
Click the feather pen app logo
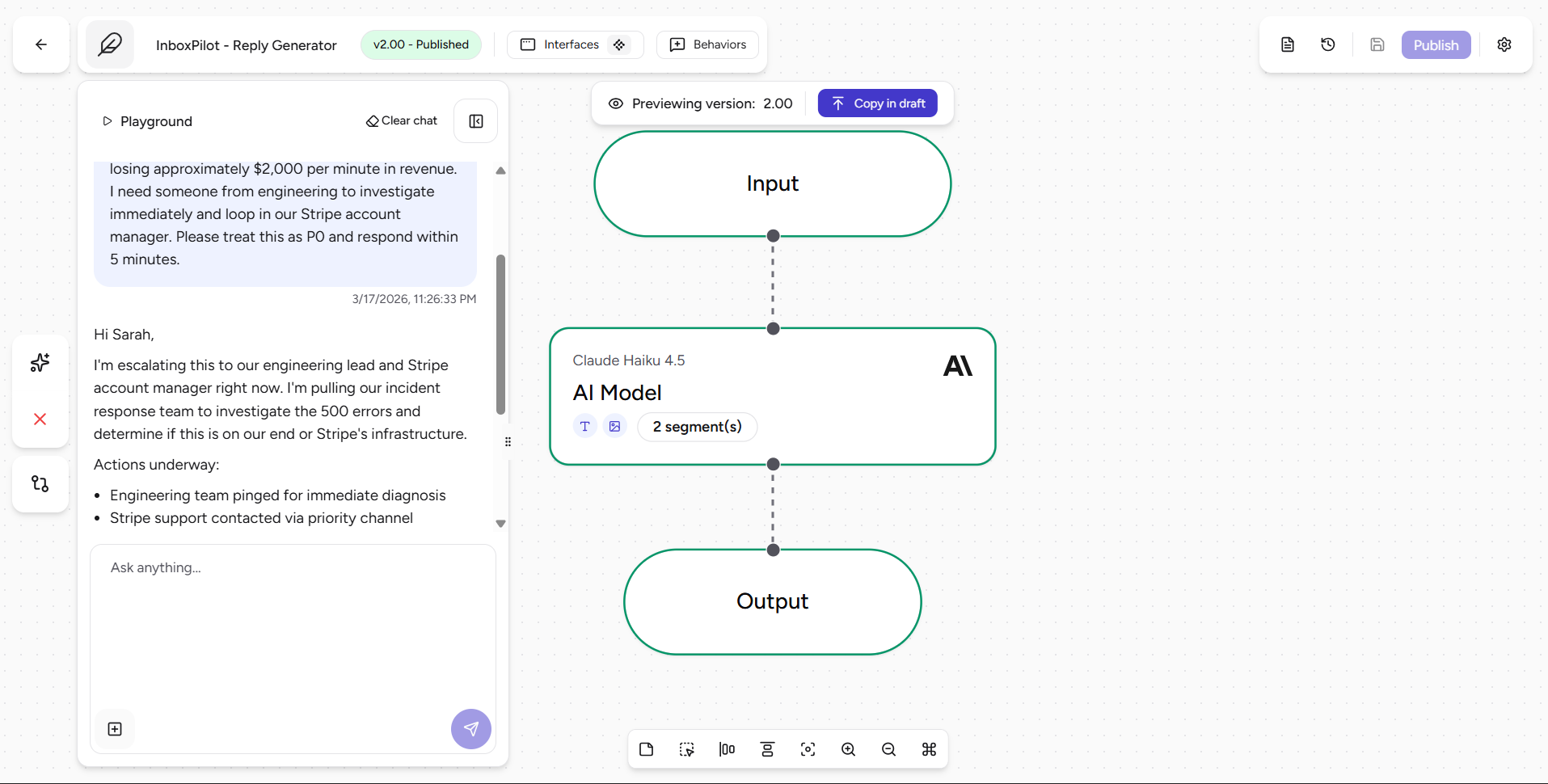coord(110,44)
